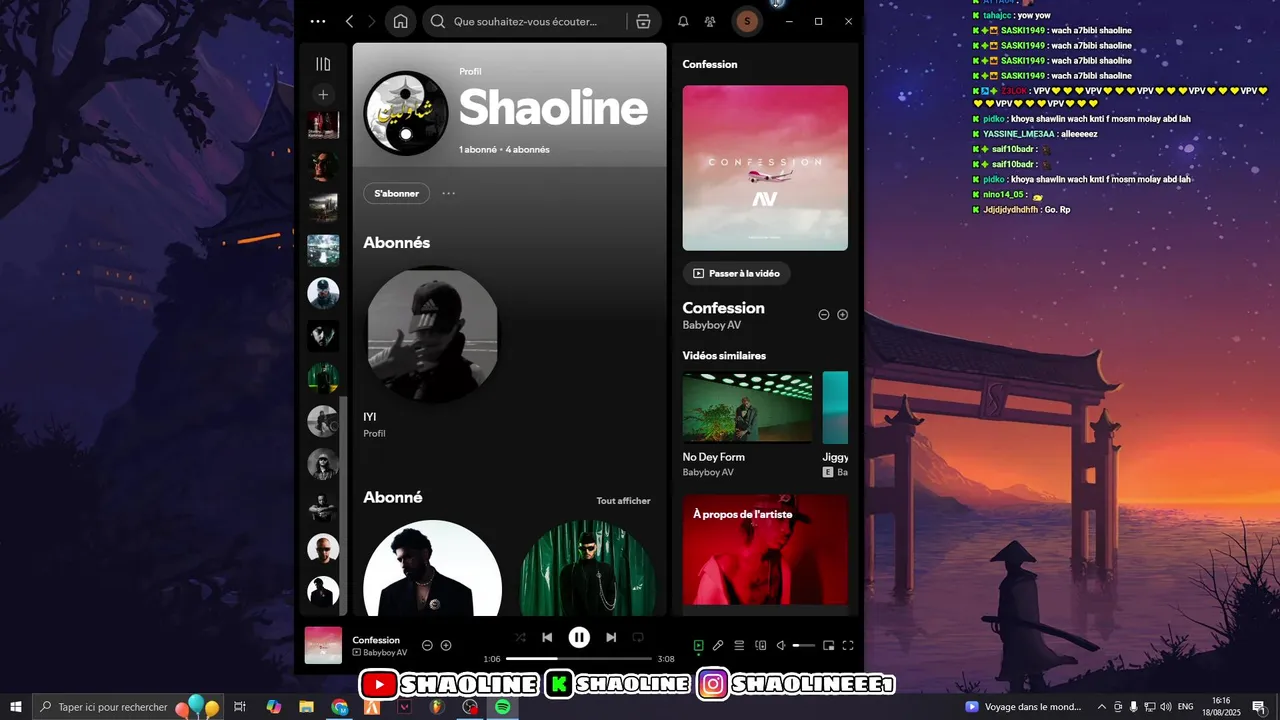The height and width of the screenshot is (720, 1280).
Task: Pause the playing track
Action: click(579, 637)
